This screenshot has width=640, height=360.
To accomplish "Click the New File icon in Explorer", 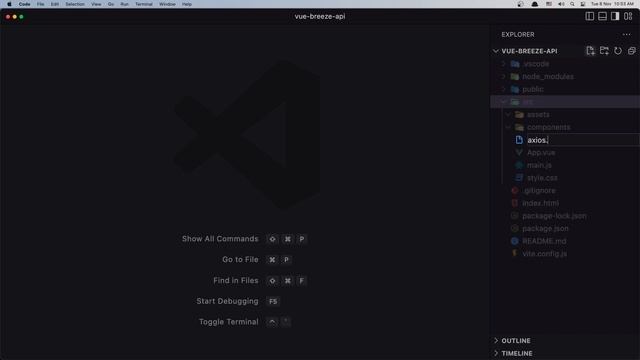I will pos(590,51).
